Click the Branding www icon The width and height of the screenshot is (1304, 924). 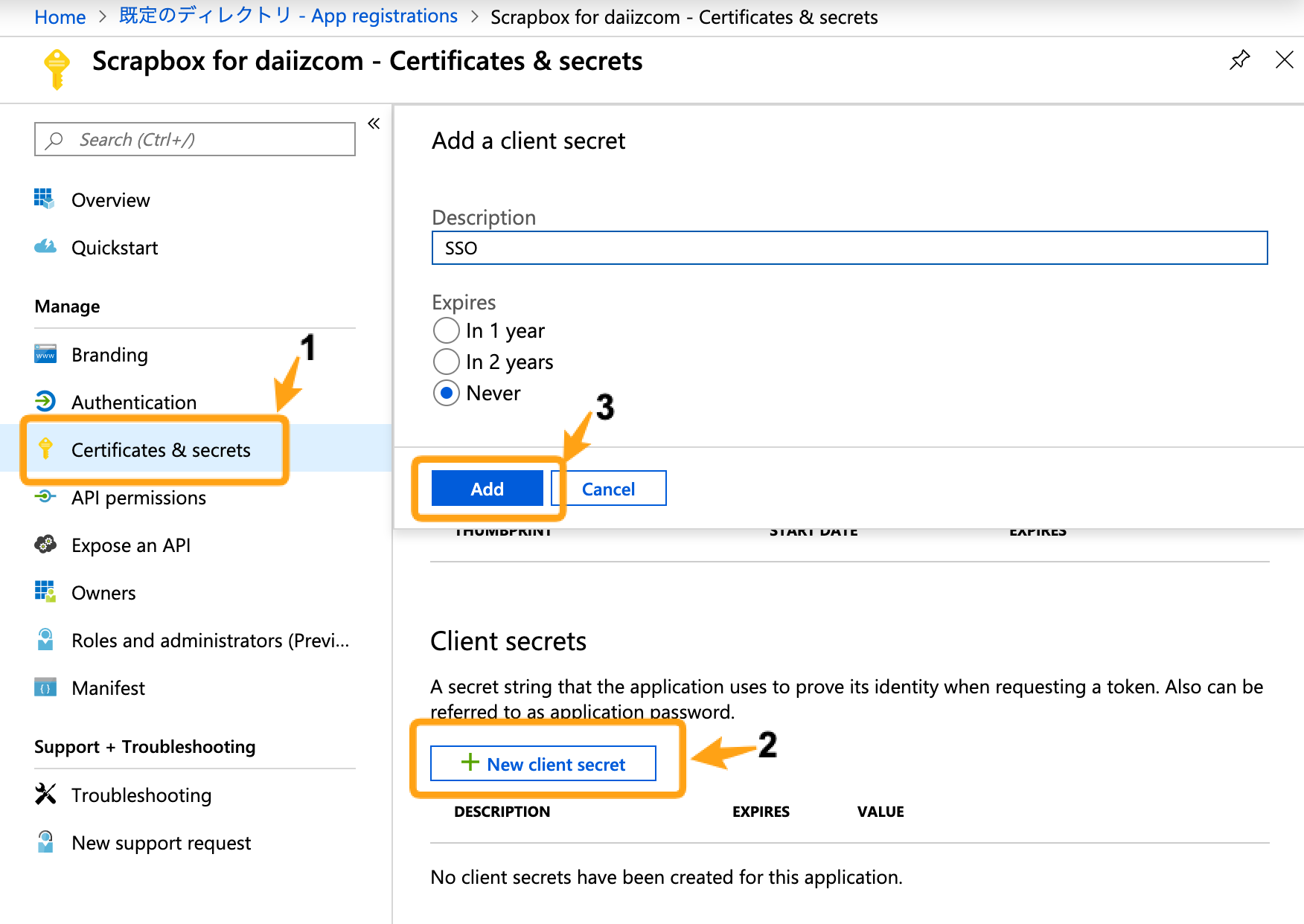[45, 354]
